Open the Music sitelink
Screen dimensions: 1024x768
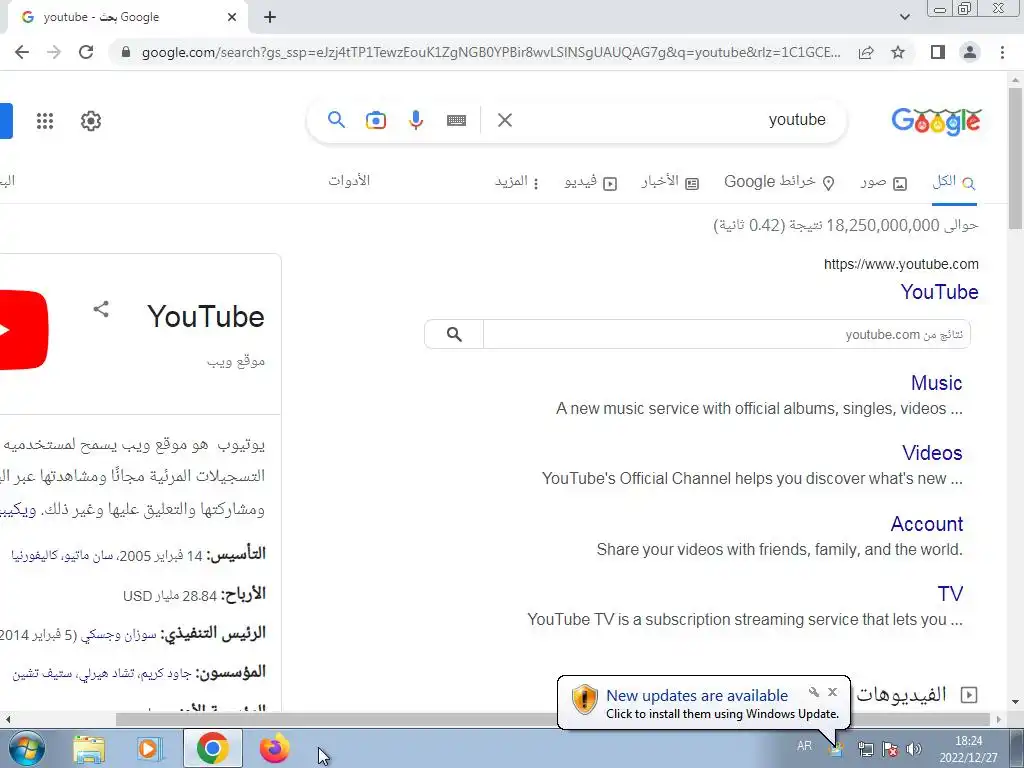pyautogui.click(x=936, y=383)
